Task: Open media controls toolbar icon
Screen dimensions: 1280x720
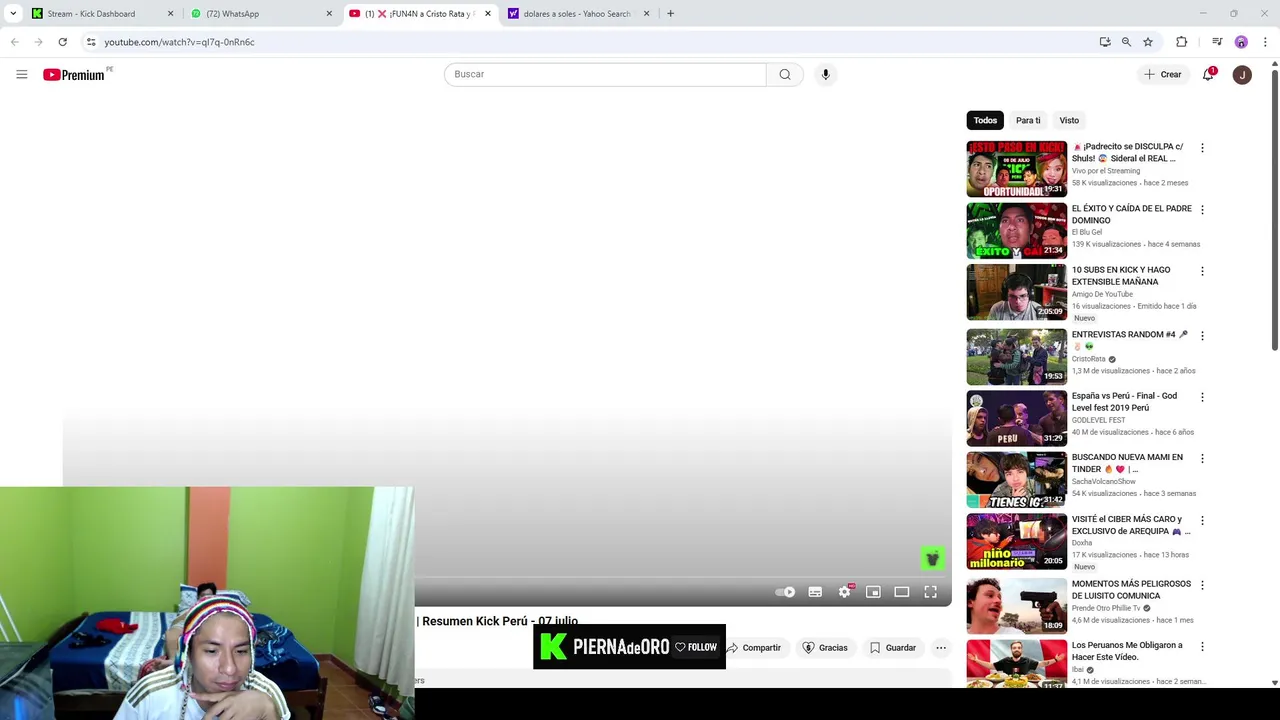Action: tap(1217, 42)
